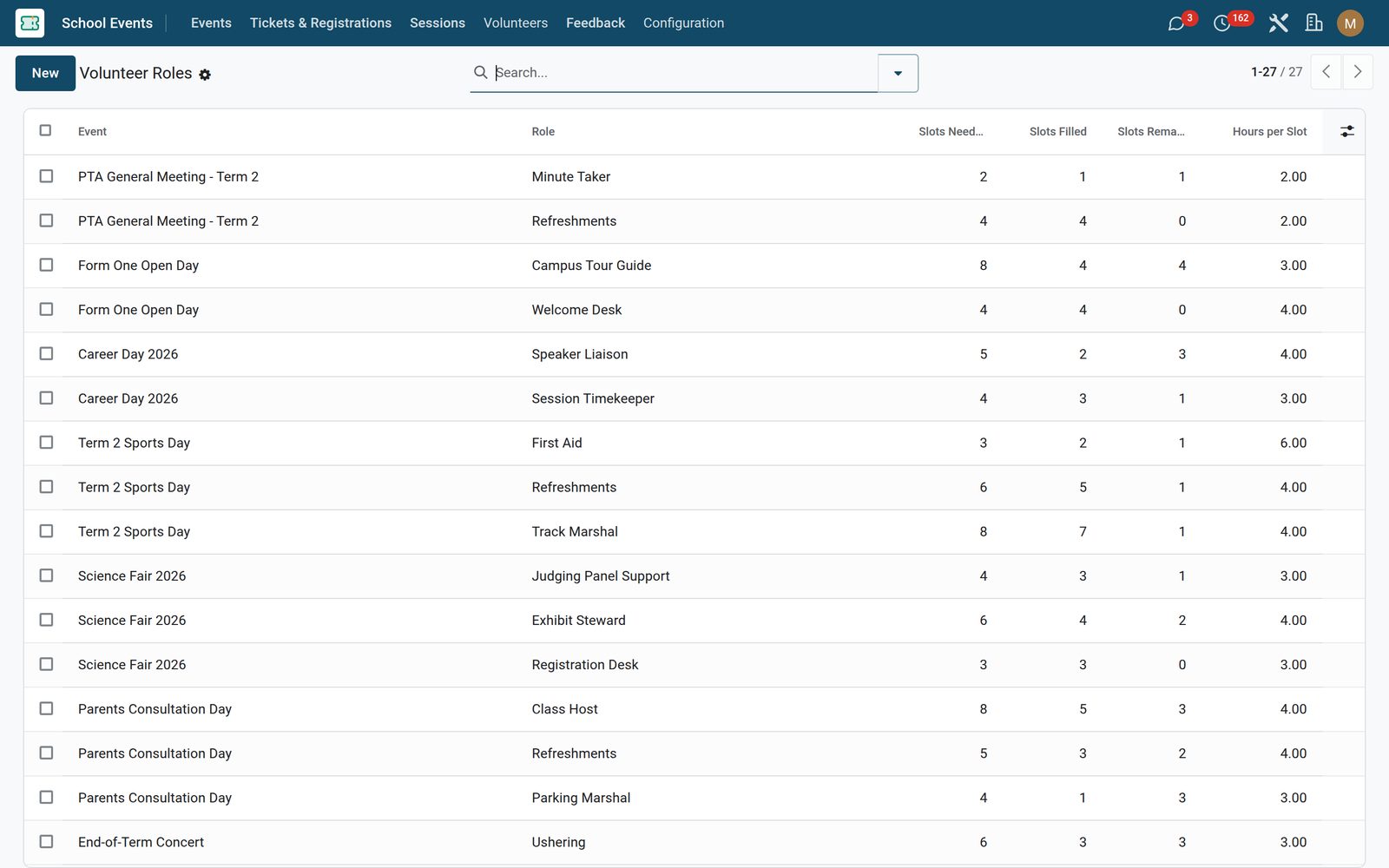This screenshot has width=1389, height=868.
Task: Check the Campus Tour Guide row checkbox
Action: click(x=46, y=265)
